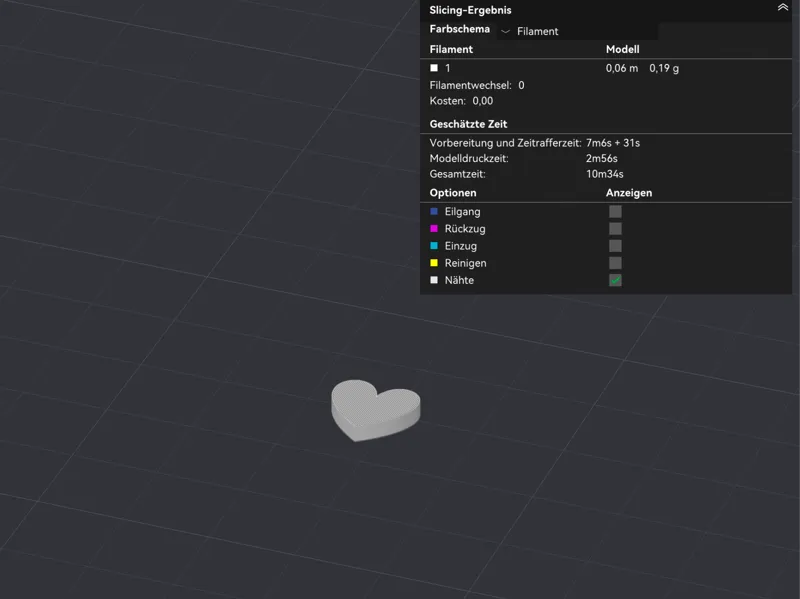Click the Farbschema label

point(459,29)
